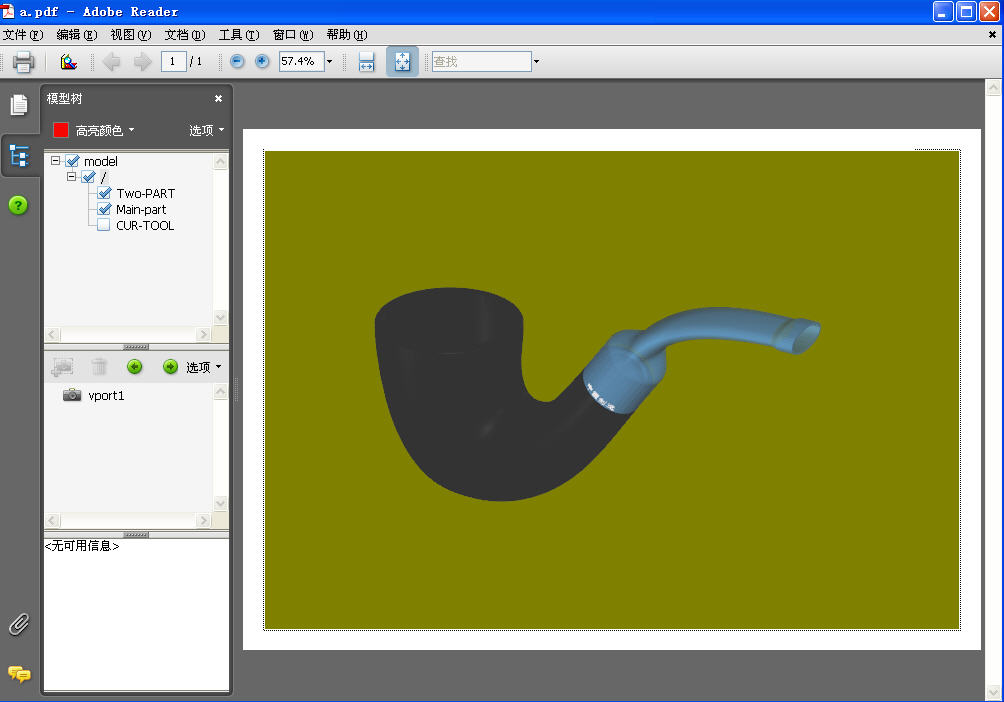Click the create view camera icon
The width and height of the screenshot is (1004, 702).
coord(62,366)
